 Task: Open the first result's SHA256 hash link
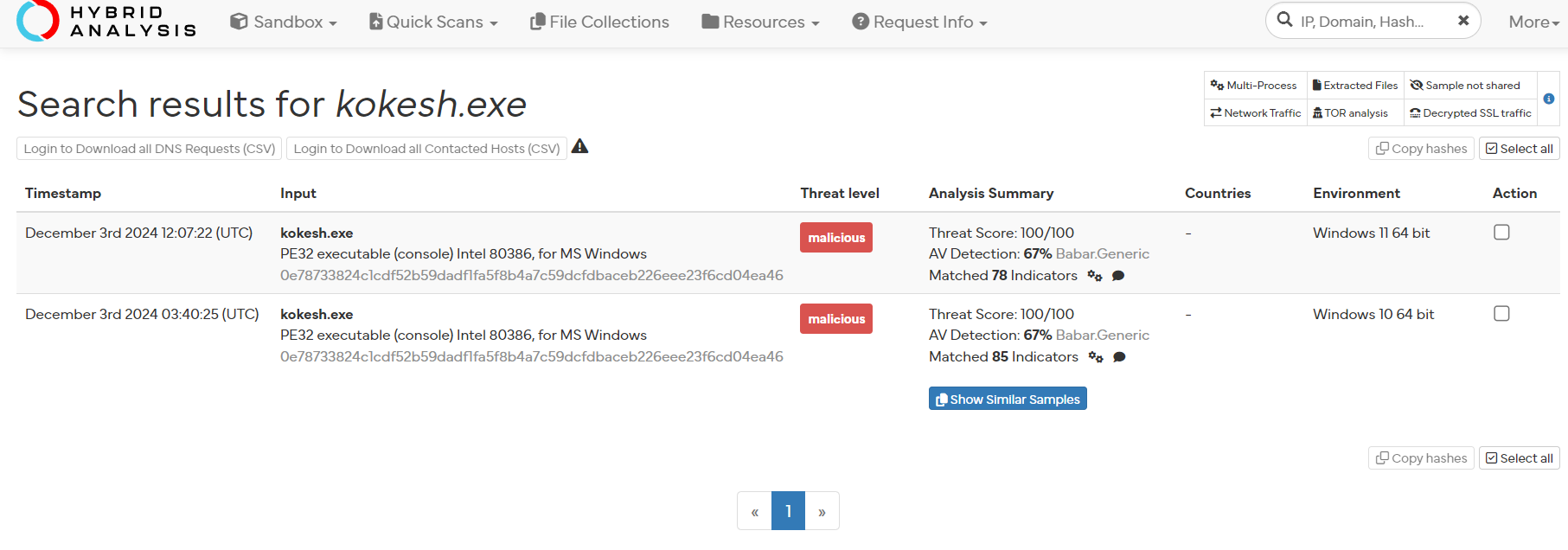pos(531,275)
